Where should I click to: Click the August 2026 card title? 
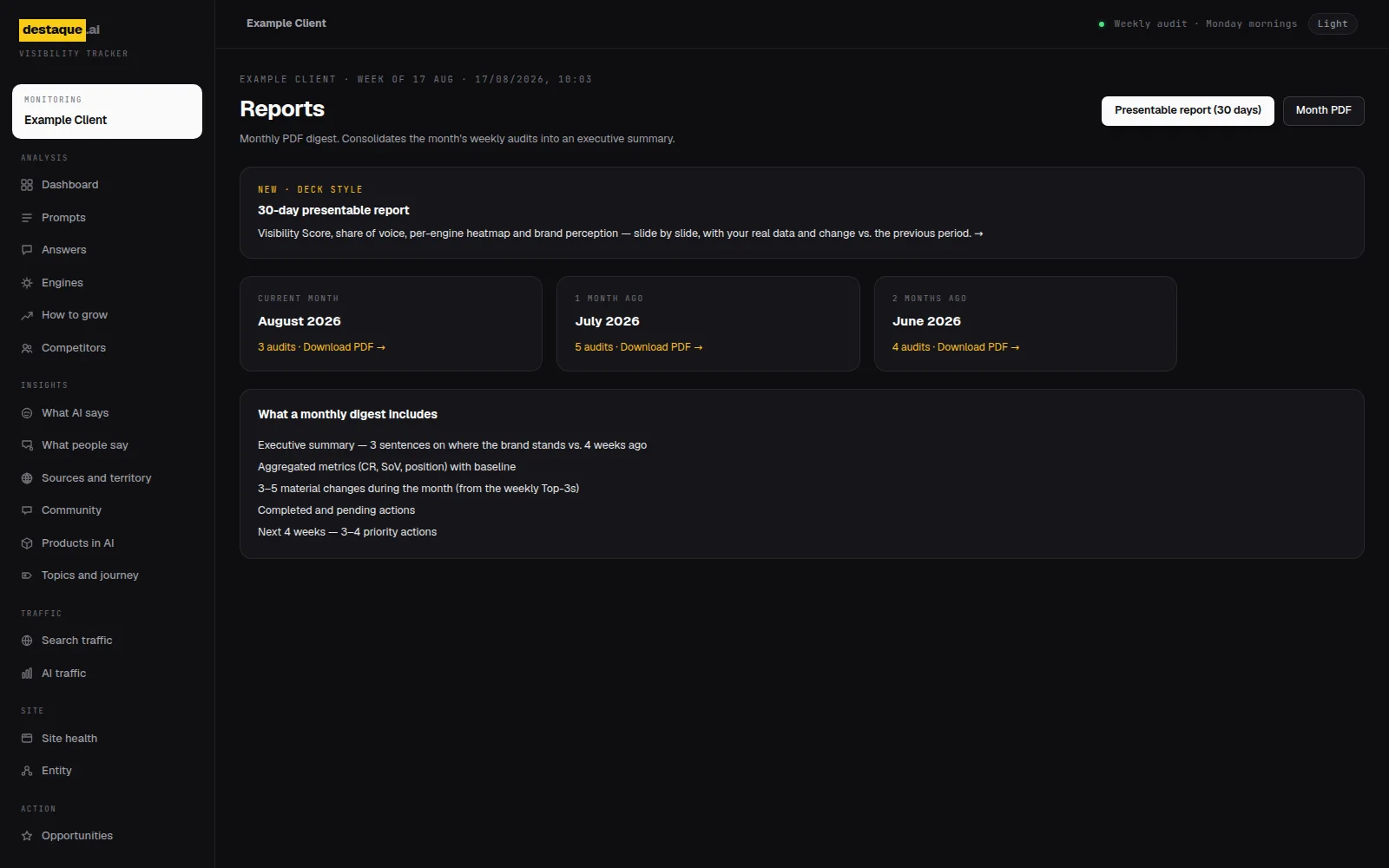click(300, 321)
